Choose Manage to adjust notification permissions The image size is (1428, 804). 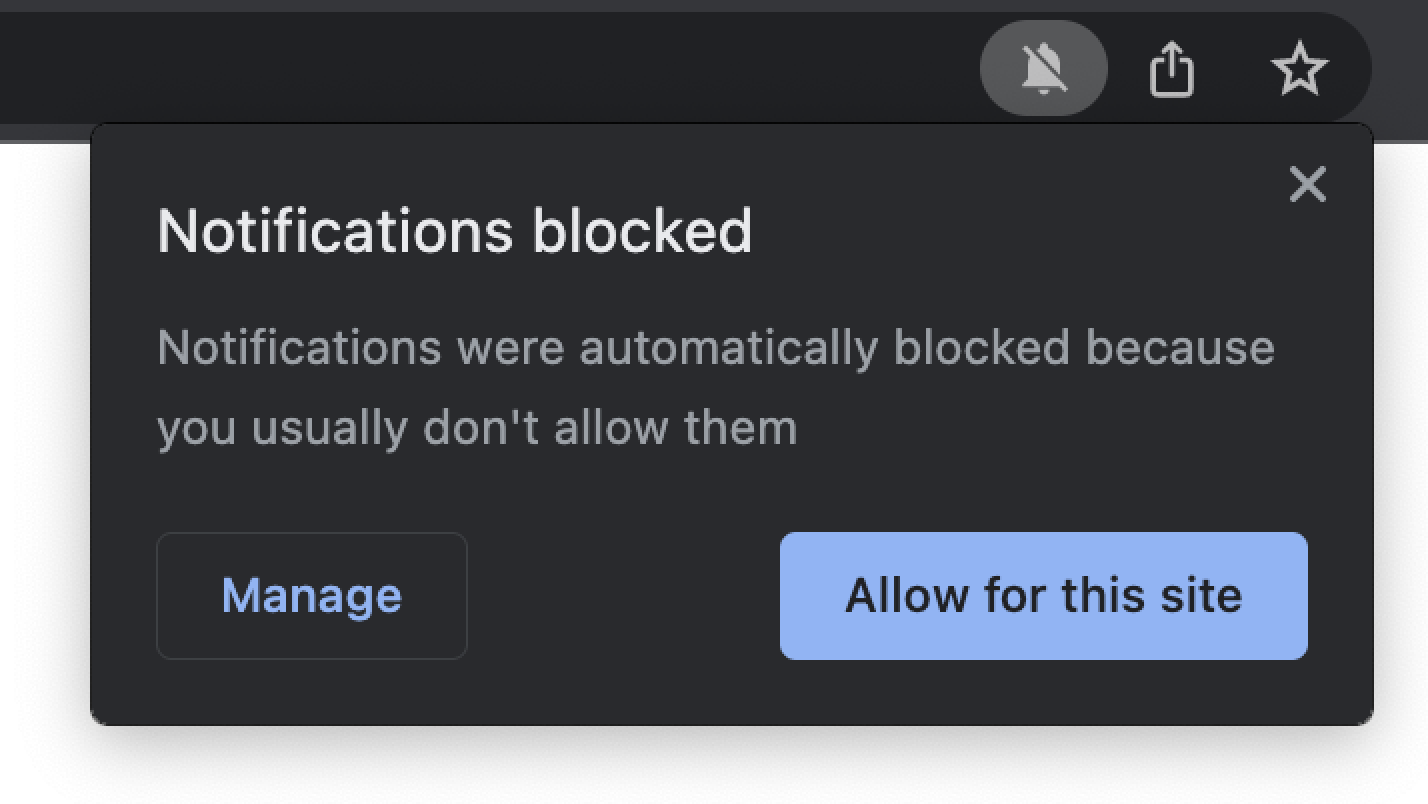click(x=311, y=595)
